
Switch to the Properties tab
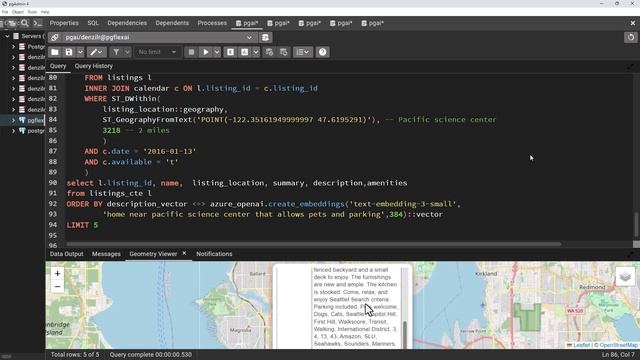tap(64, 23)
